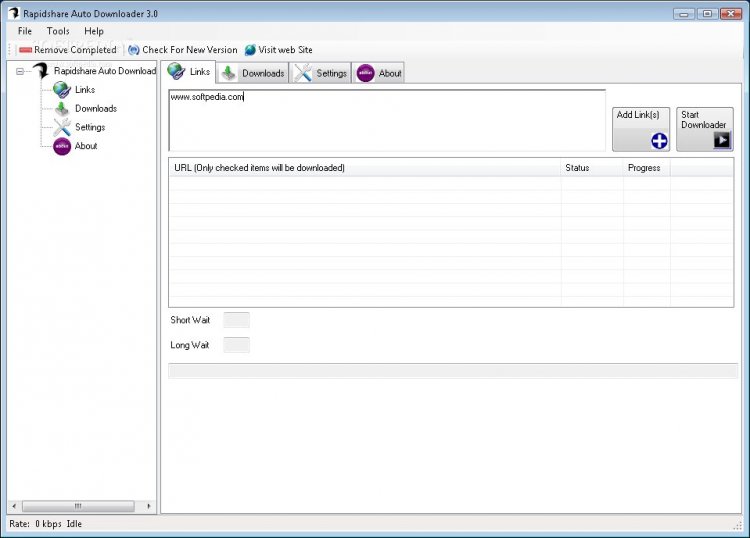Click the Downloads arrow icon in the tree
Image resolution: width=750 pixels, height=538 pixels.
62,109
